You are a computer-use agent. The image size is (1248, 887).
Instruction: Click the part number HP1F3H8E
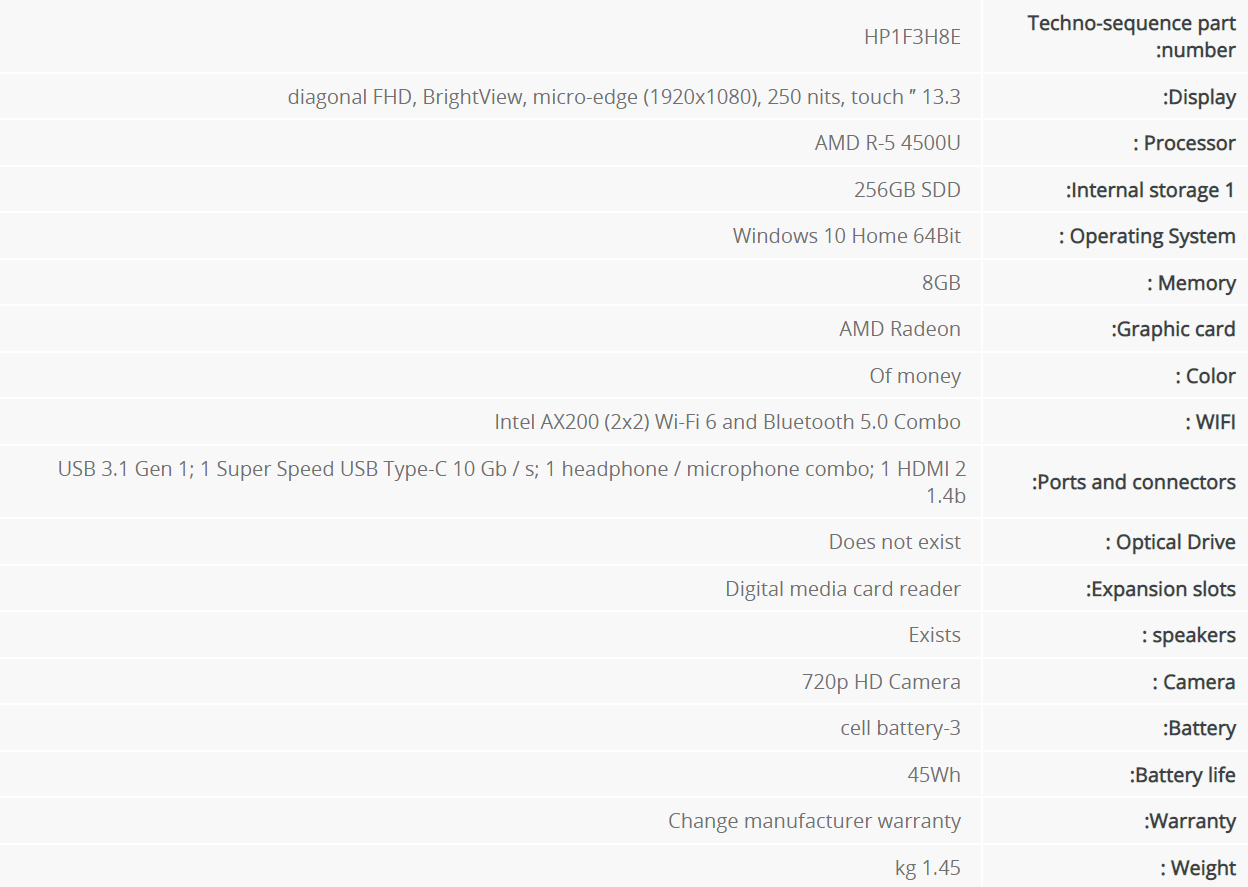pyautogui.click(x=912, y=37)
